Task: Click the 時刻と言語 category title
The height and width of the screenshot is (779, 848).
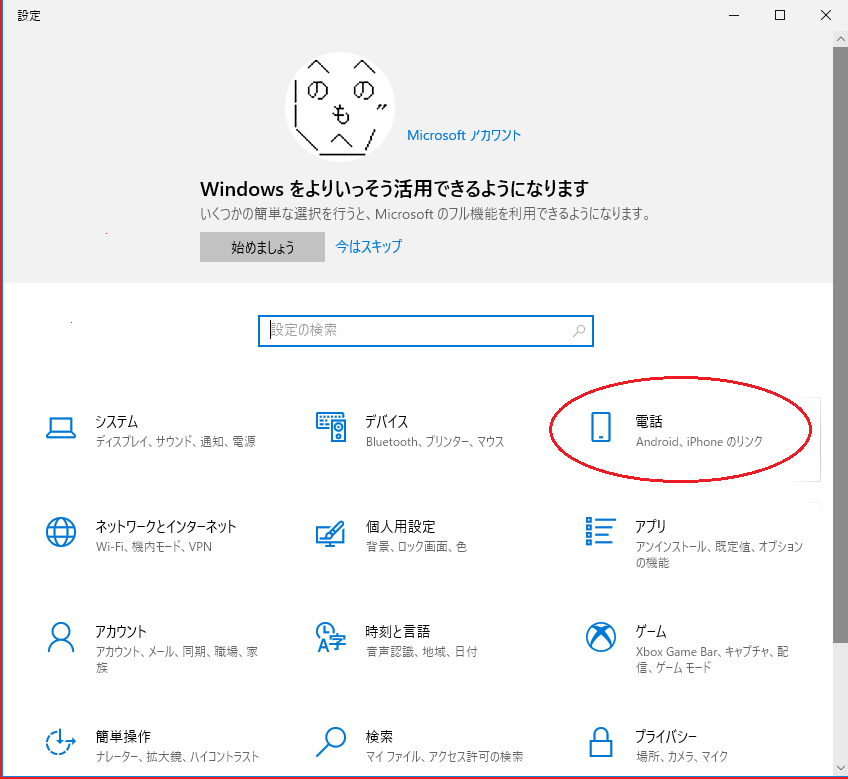Action: click(x=398, y=631)
